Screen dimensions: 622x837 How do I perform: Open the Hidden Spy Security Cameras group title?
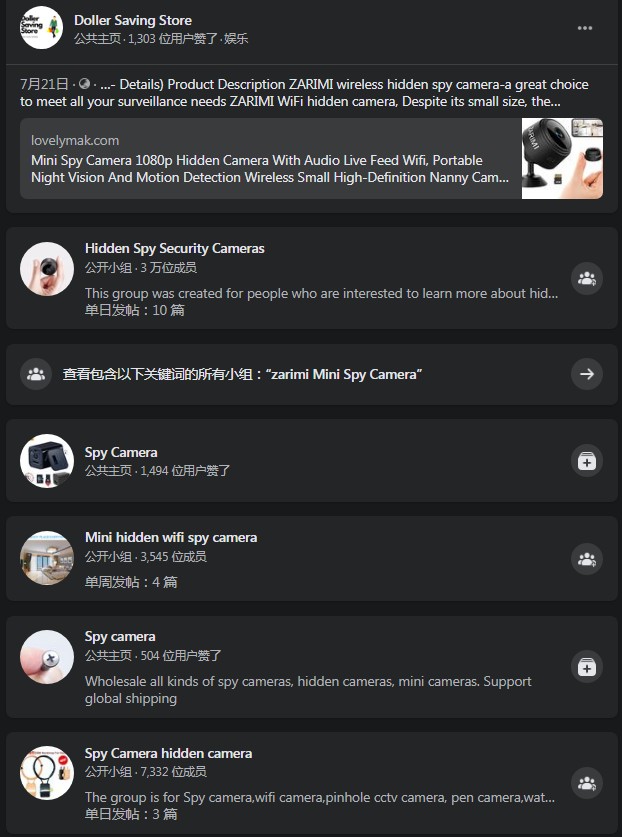point(175,249)
